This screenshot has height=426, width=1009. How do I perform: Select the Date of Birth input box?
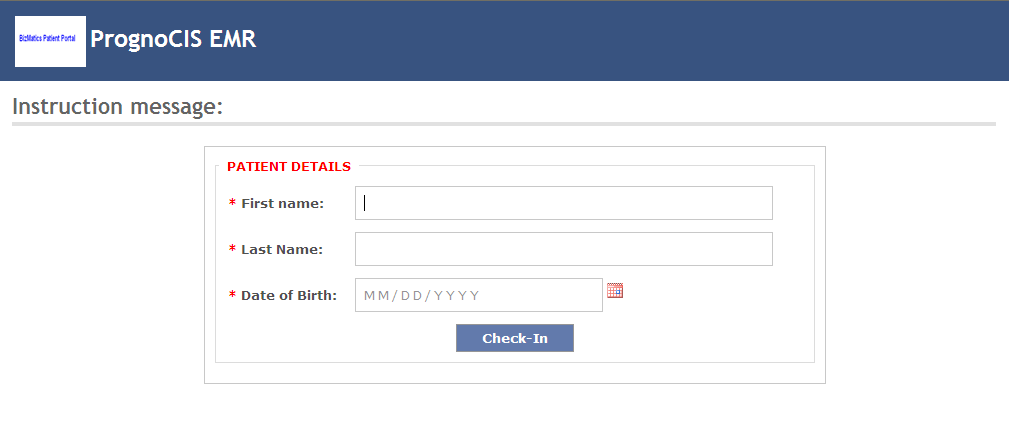[479, 295]
